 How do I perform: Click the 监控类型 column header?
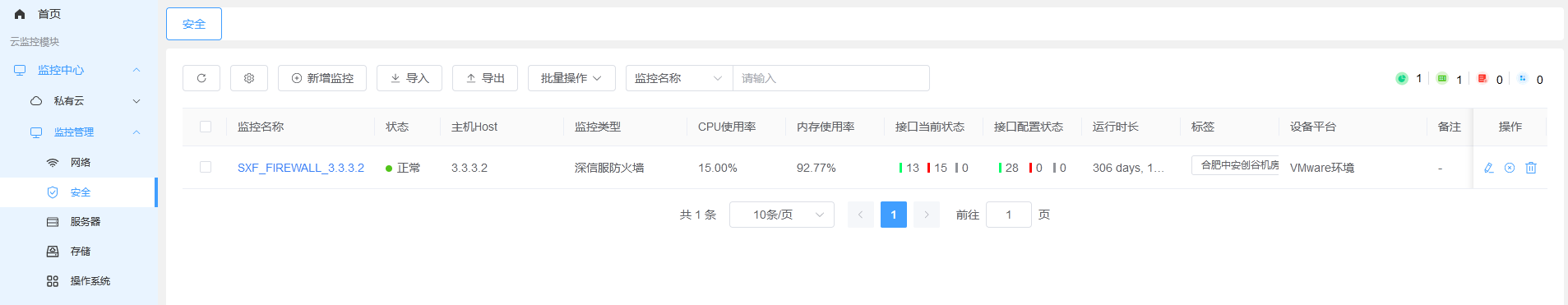point(598,127)
